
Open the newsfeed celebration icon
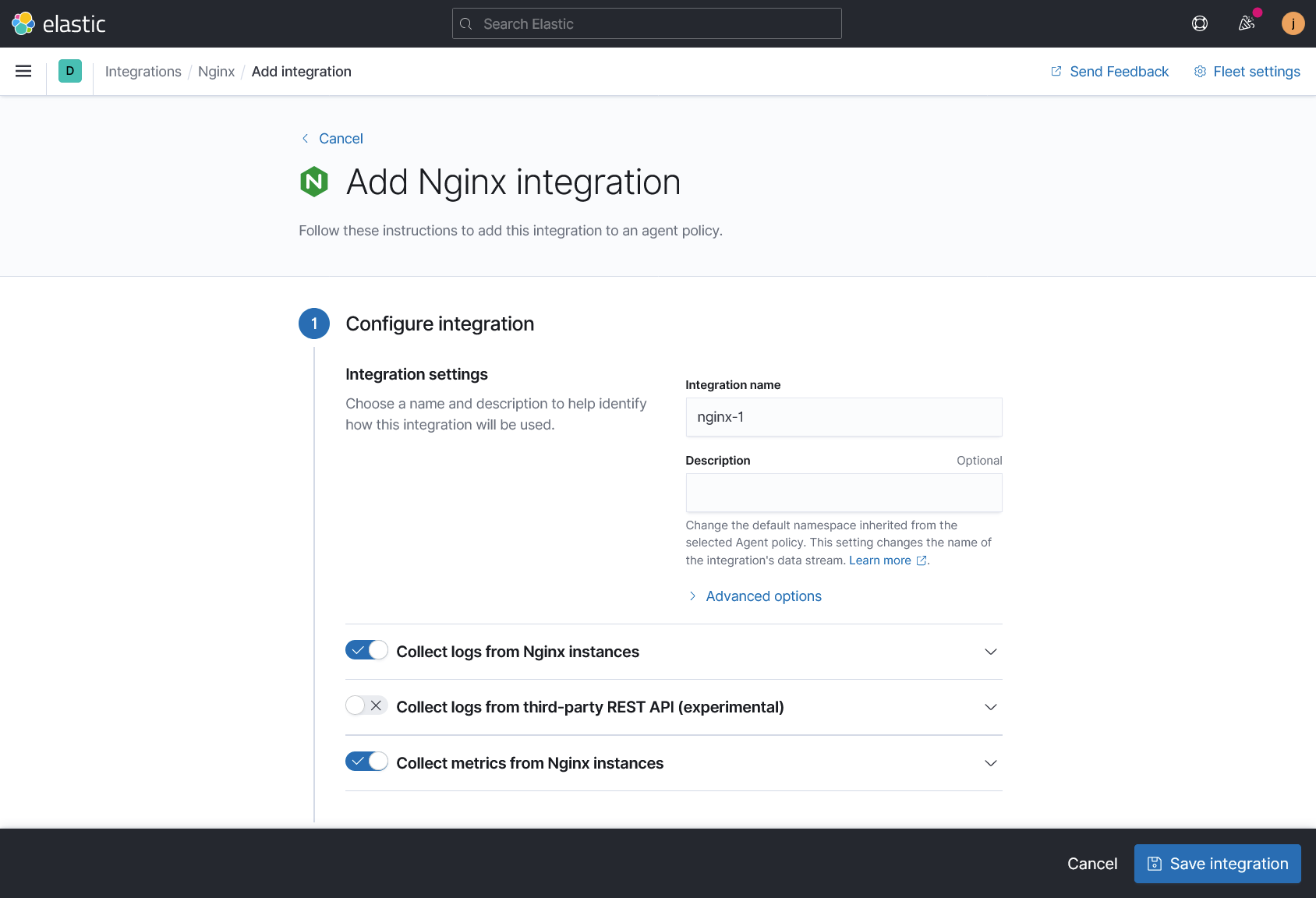pos(1247,23)
